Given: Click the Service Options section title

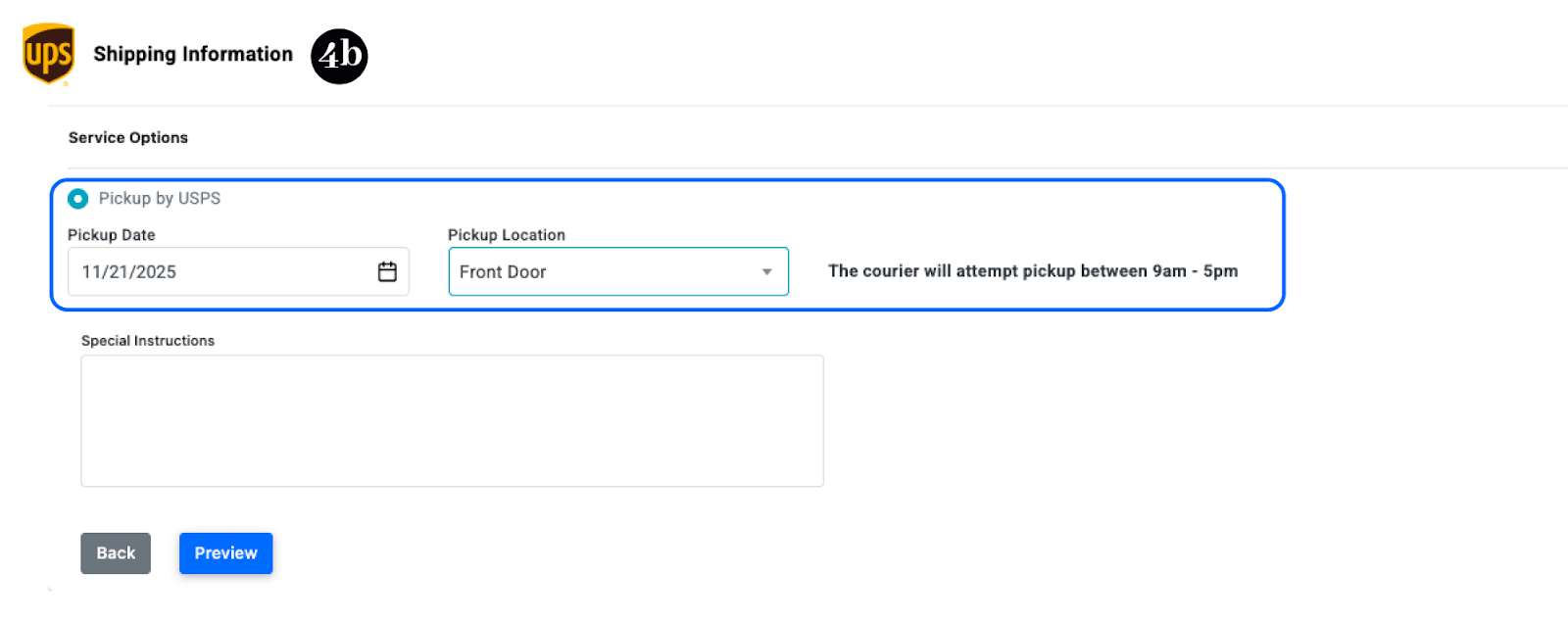Looking at the screenshot, I should 128,138.
